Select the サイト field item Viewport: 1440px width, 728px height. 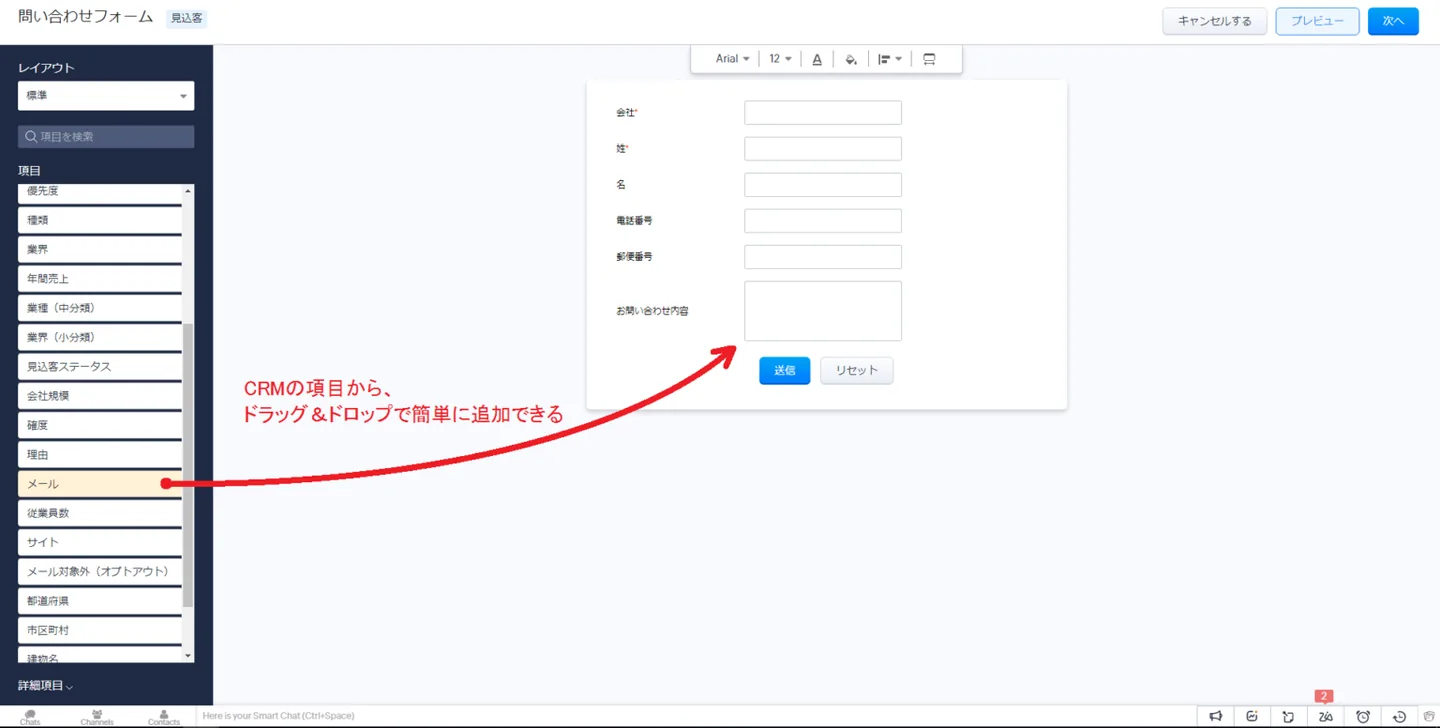coord(100,542)
